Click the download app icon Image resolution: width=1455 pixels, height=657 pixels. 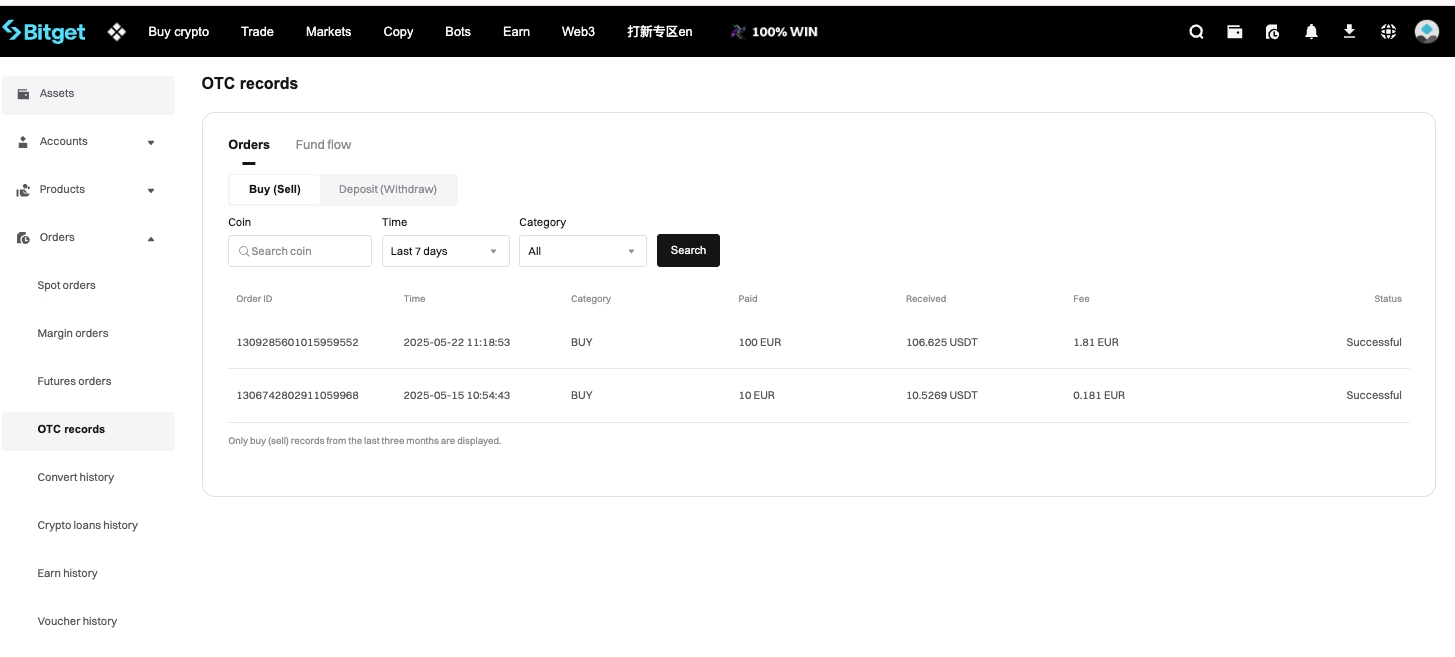(1349, 32)
